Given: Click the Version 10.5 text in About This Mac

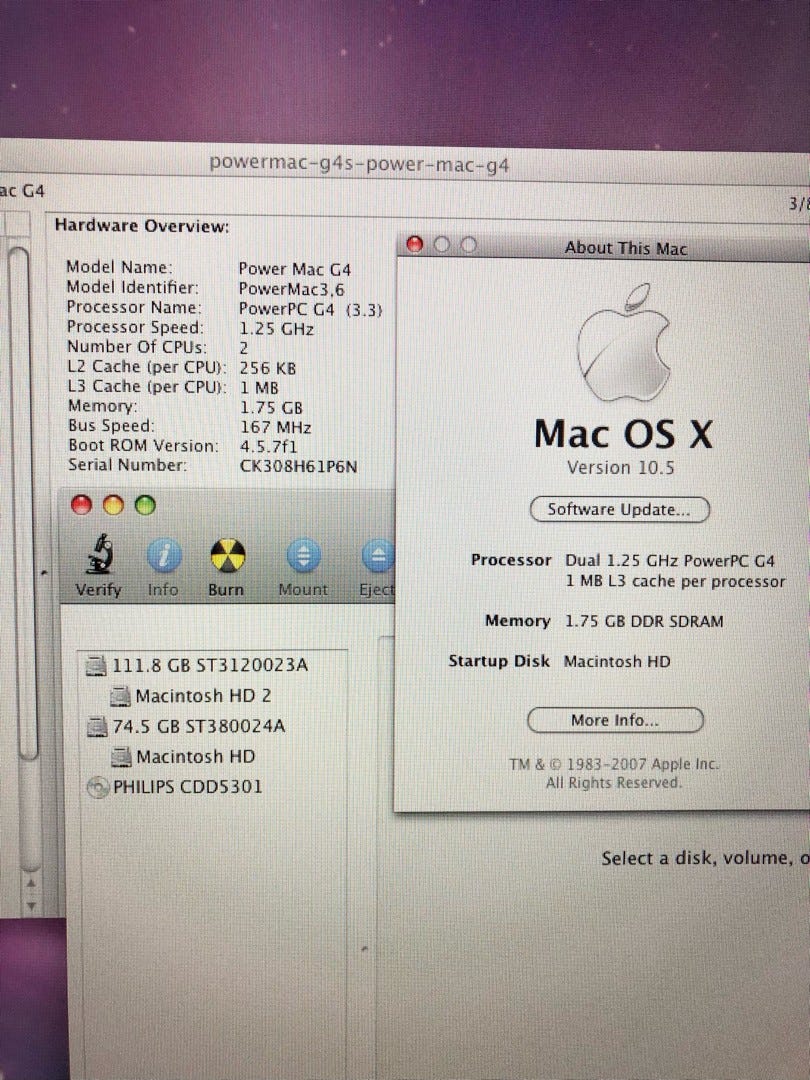Looking at the screenshot, I should 621,468.
